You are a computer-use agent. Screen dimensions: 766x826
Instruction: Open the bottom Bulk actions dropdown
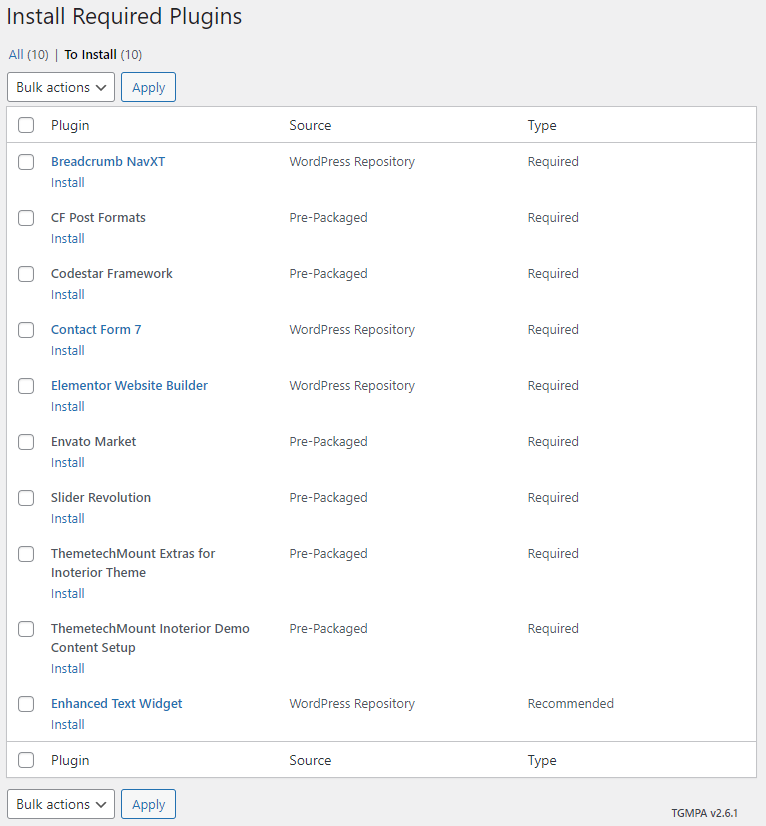pyautogui.click(x=61, y=804)
